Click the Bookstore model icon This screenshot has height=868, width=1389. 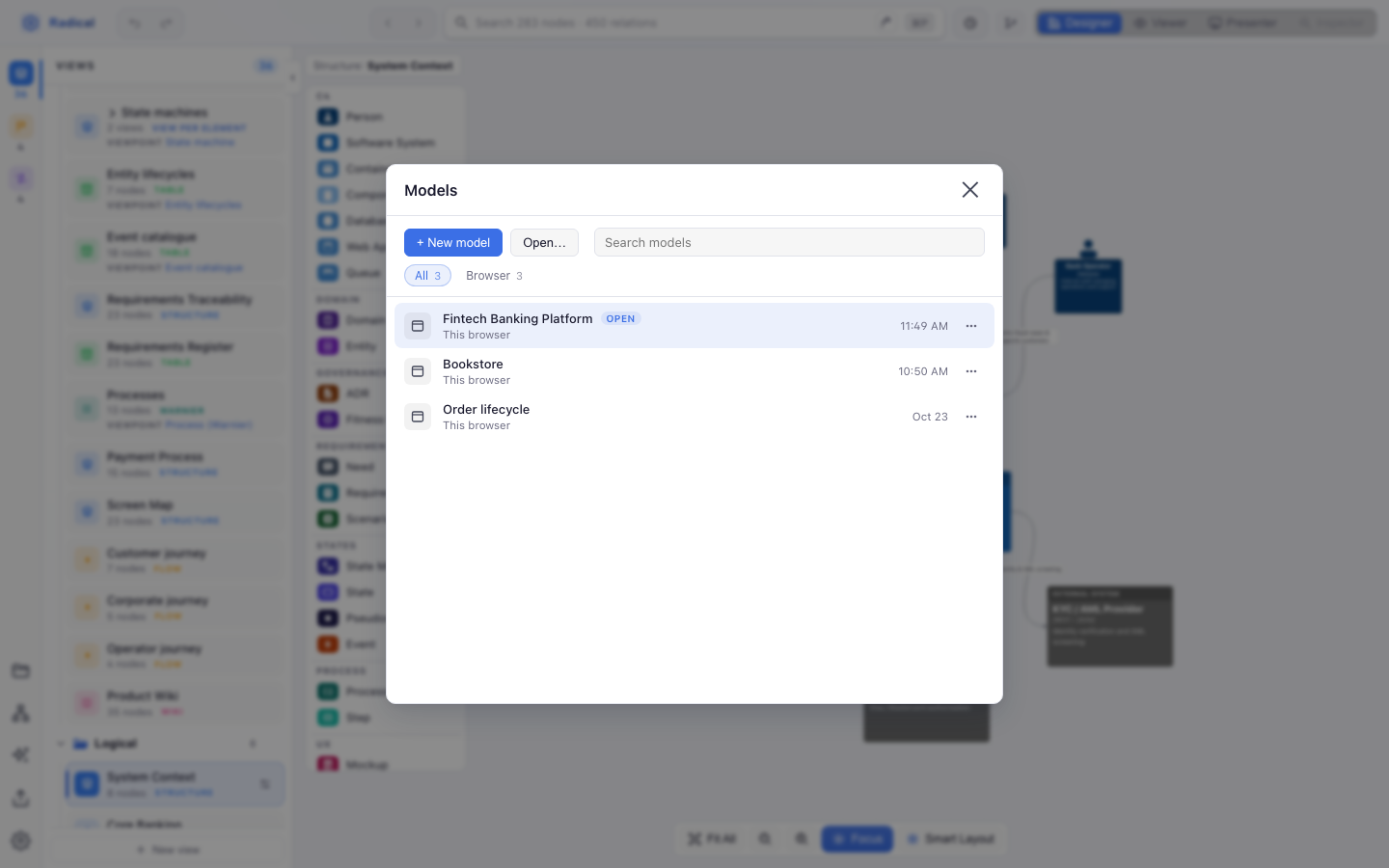418,371
